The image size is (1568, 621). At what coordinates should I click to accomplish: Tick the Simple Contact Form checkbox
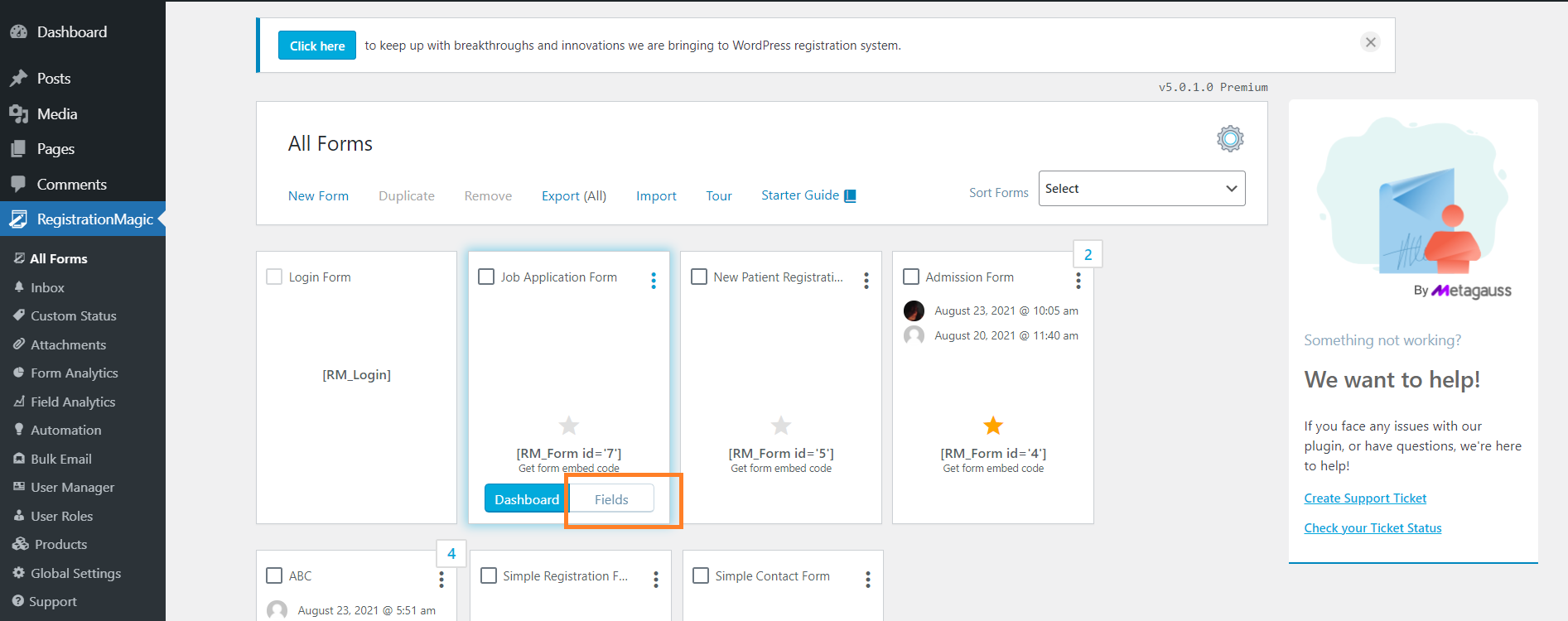[x=701, y=575]
